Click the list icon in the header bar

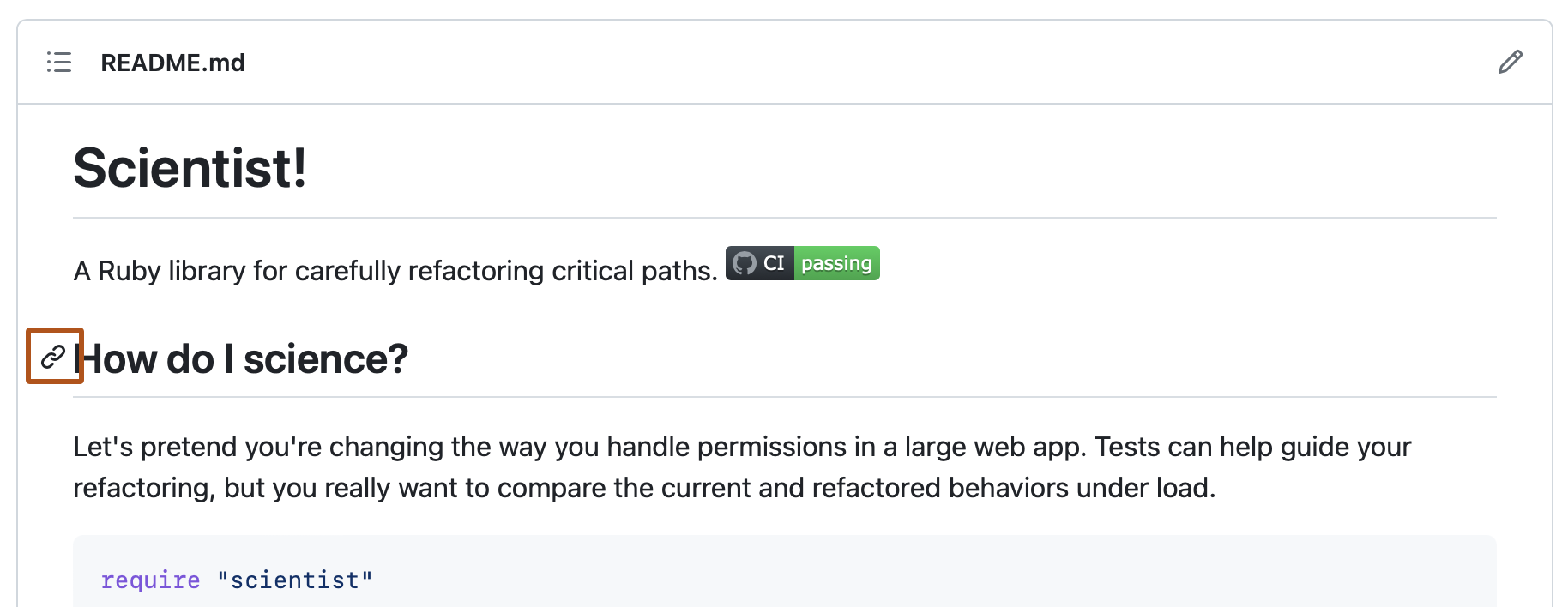tap(58, 62)
